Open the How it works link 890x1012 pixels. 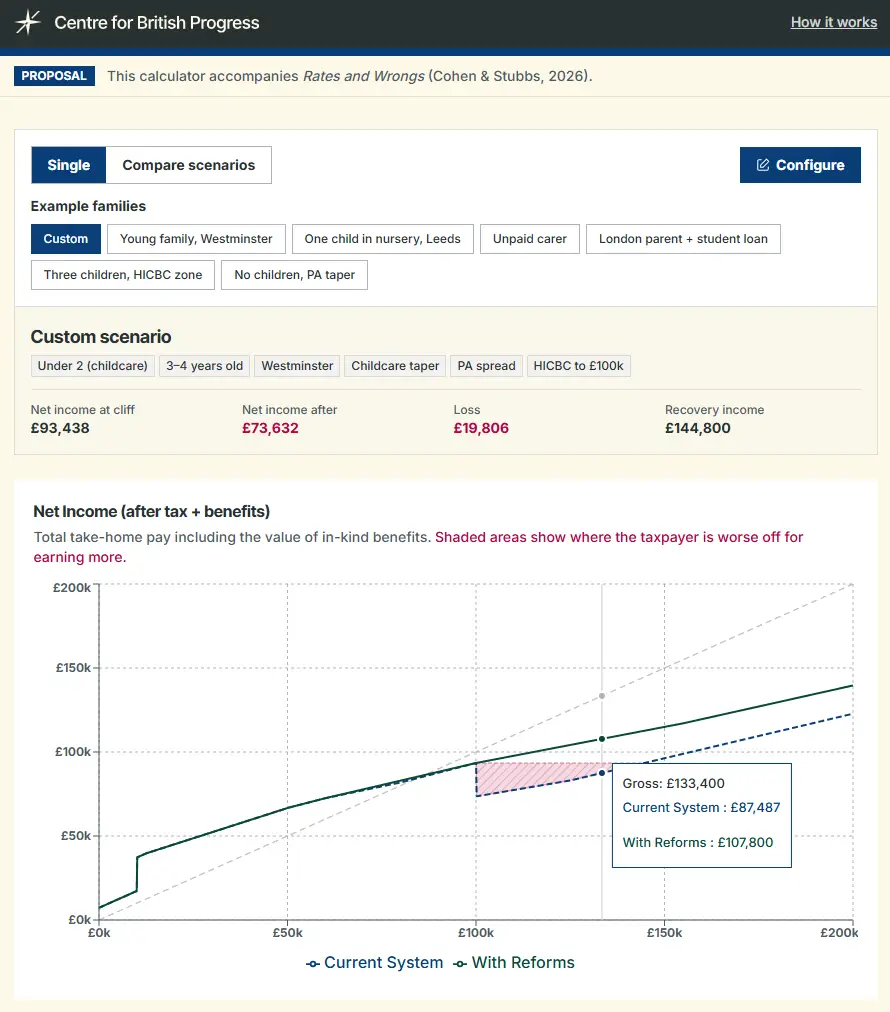coord(834,21)
